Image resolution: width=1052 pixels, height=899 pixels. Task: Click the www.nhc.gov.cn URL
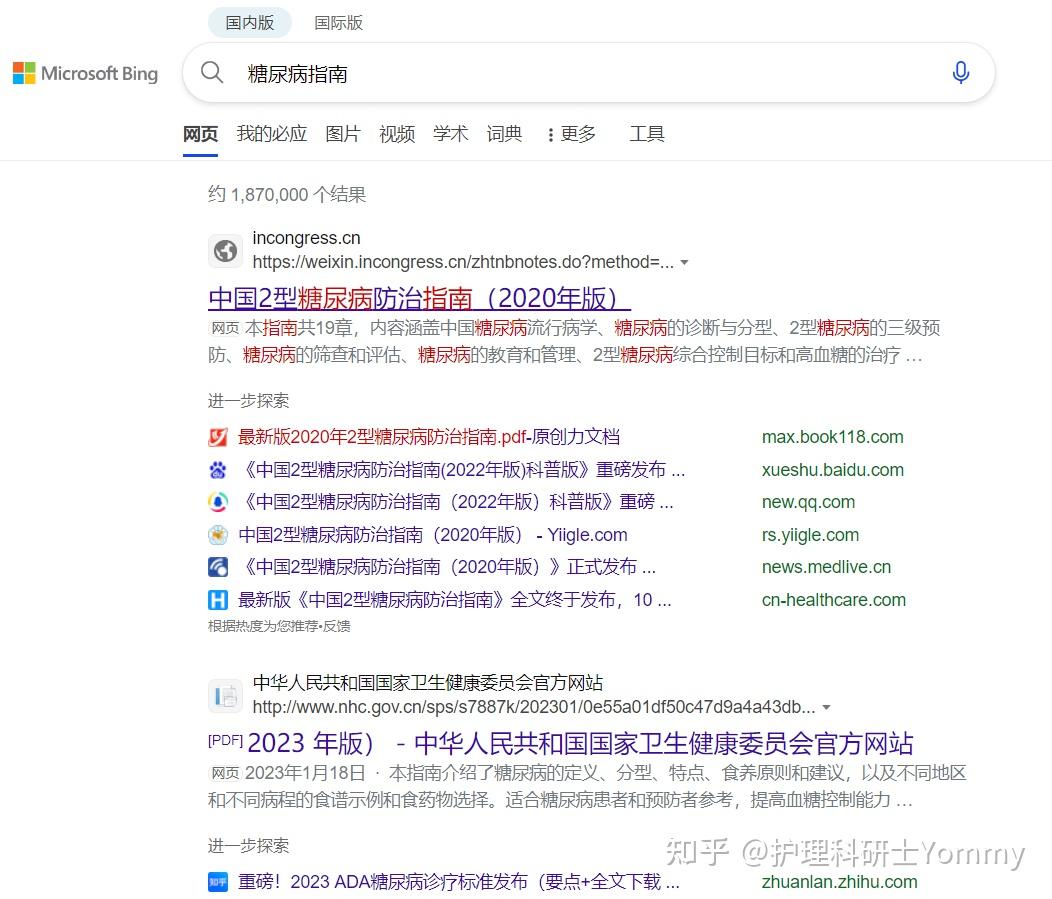pos(534,707)
